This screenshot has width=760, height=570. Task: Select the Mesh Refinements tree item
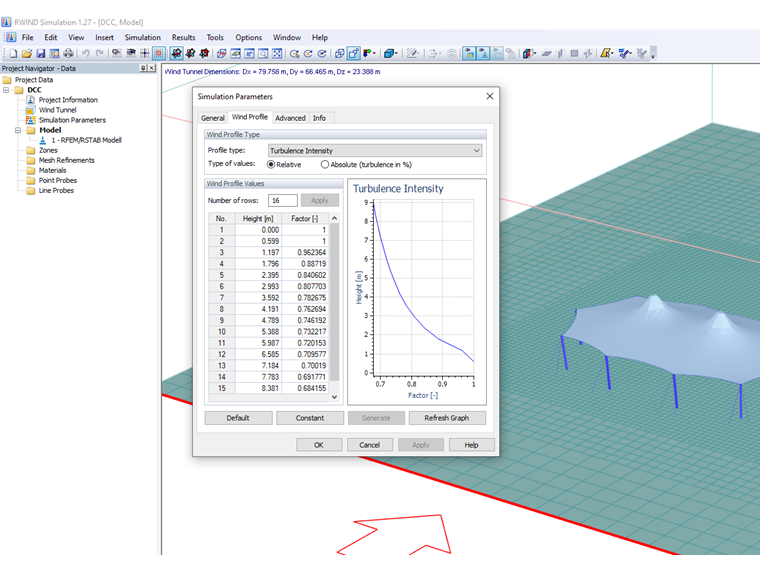pyautogui.click(x=67, y=160)
